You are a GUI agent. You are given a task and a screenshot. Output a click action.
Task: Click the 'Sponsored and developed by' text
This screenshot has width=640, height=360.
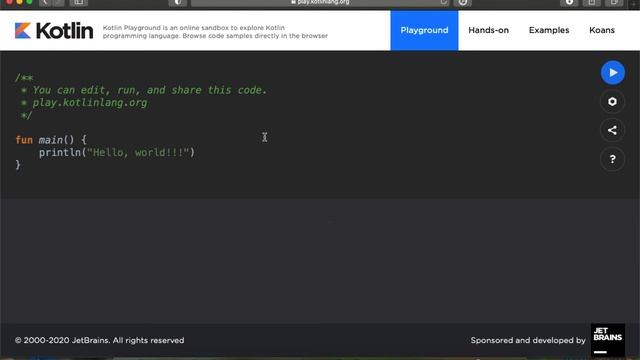(x=528, y=340)
